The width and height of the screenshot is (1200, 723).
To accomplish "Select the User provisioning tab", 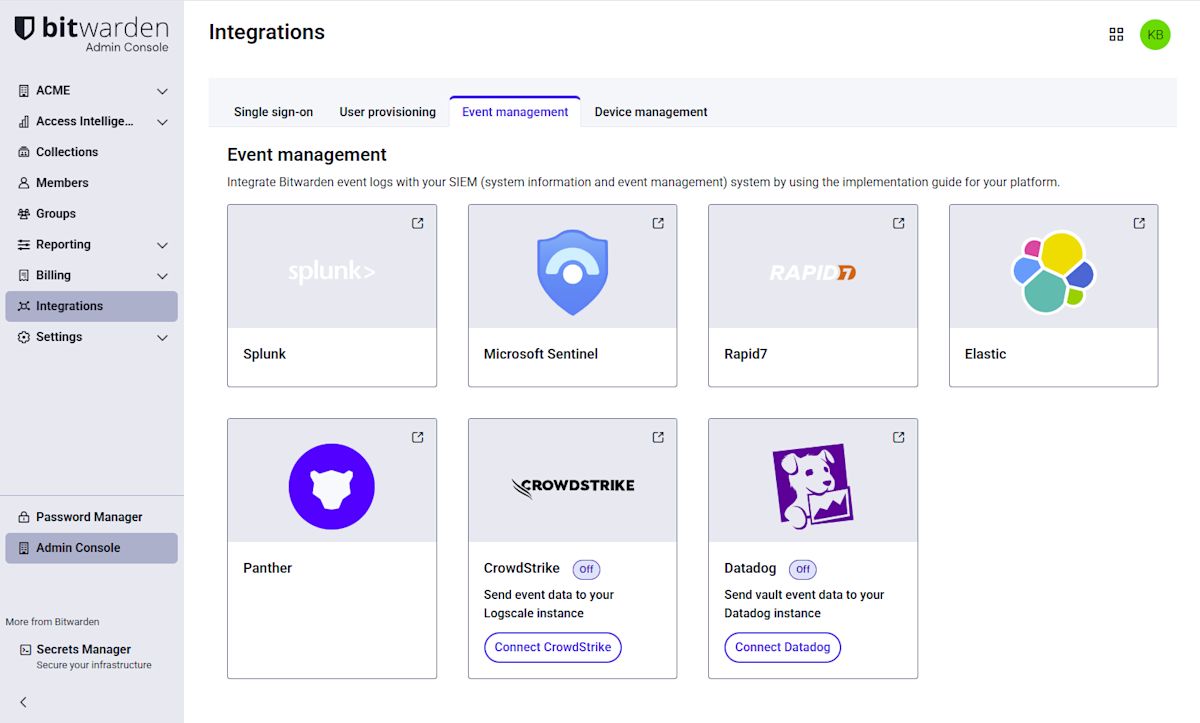I will (x=387, y=112).
